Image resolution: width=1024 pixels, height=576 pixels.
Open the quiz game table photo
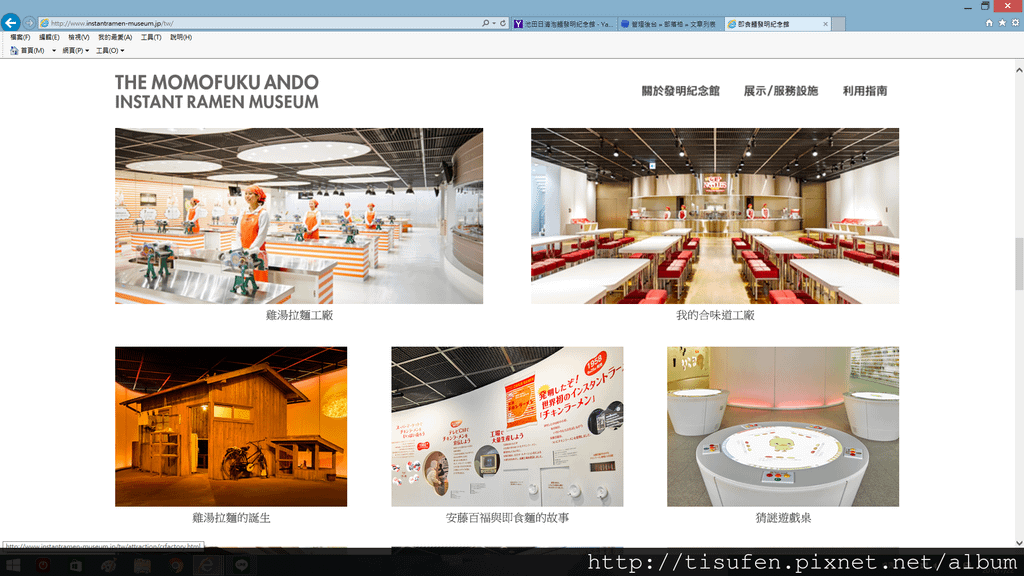(x=783, y=426)
